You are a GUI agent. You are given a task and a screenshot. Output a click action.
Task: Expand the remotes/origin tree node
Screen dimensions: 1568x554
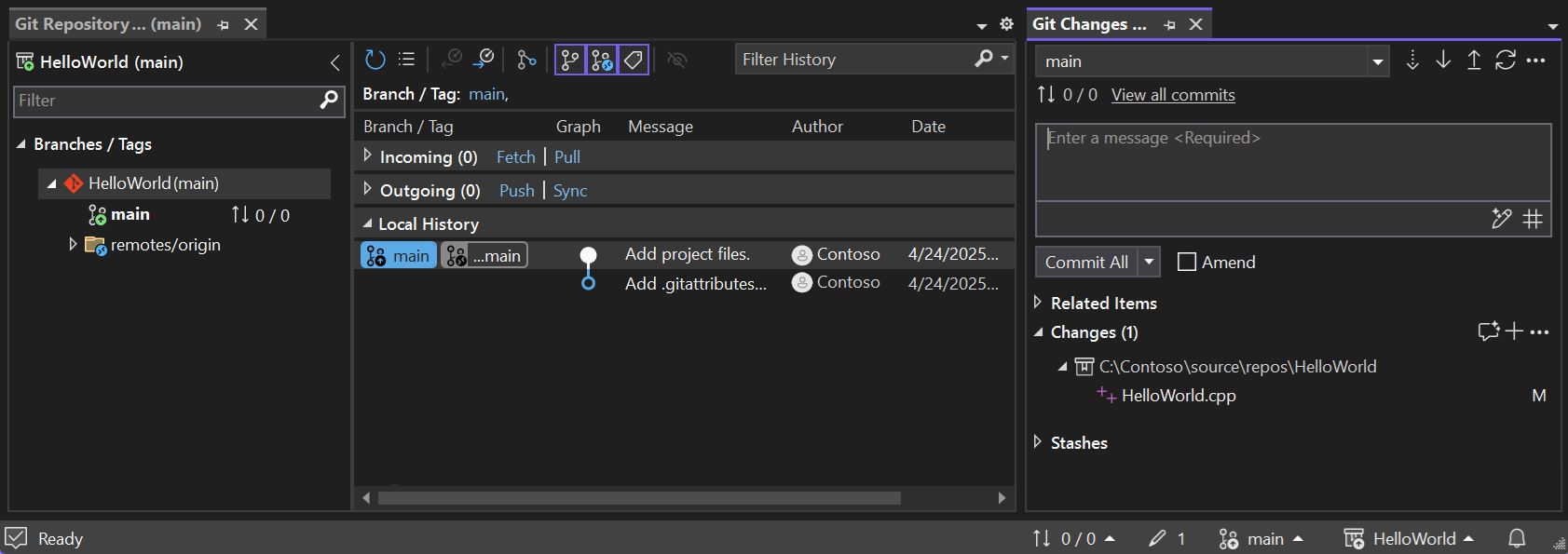point(73,245)
